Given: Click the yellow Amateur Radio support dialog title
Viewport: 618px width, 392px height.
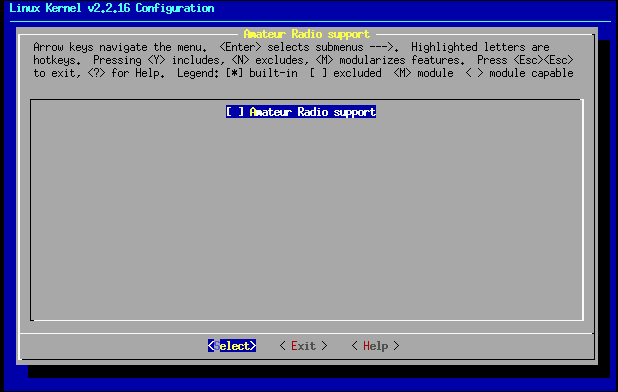Looking at the screenshot, I should pyautogui.click(x=307, y=34).
